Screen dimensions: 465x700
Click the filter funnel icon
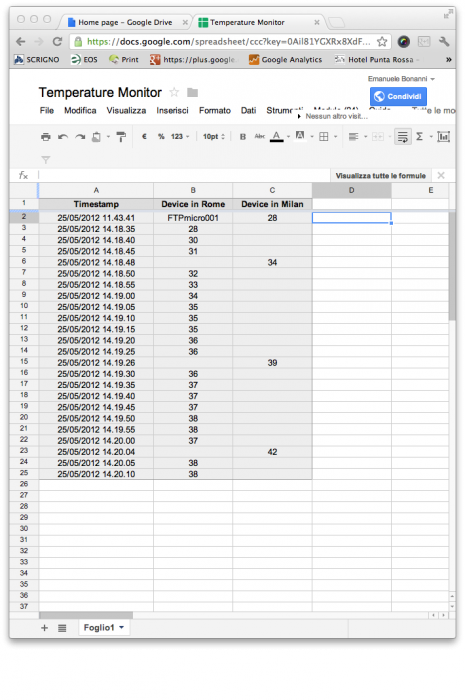(x=46, y=159)
